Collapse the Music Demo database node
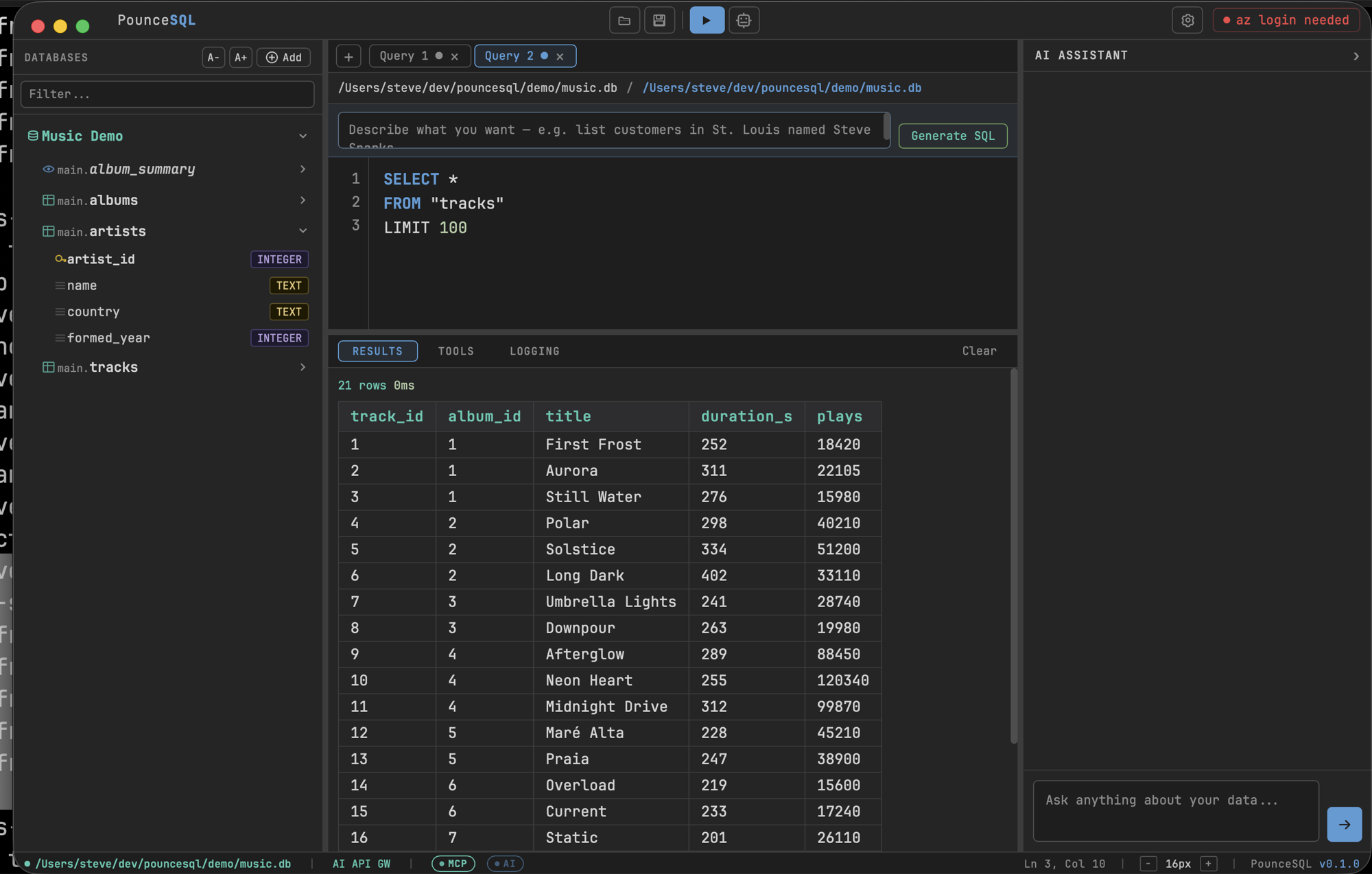 pos(303,136)
